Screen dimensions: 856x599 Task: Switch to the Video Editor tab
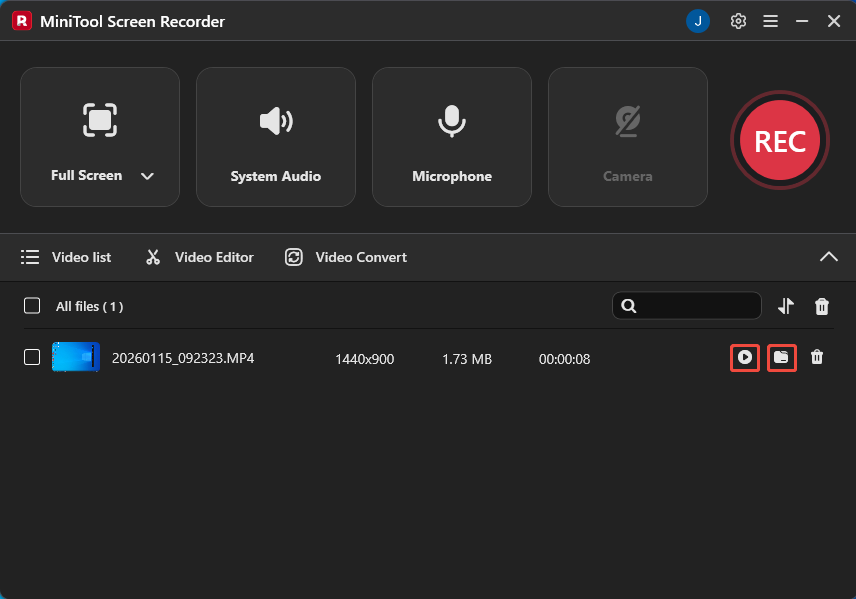tap(198, 257)
